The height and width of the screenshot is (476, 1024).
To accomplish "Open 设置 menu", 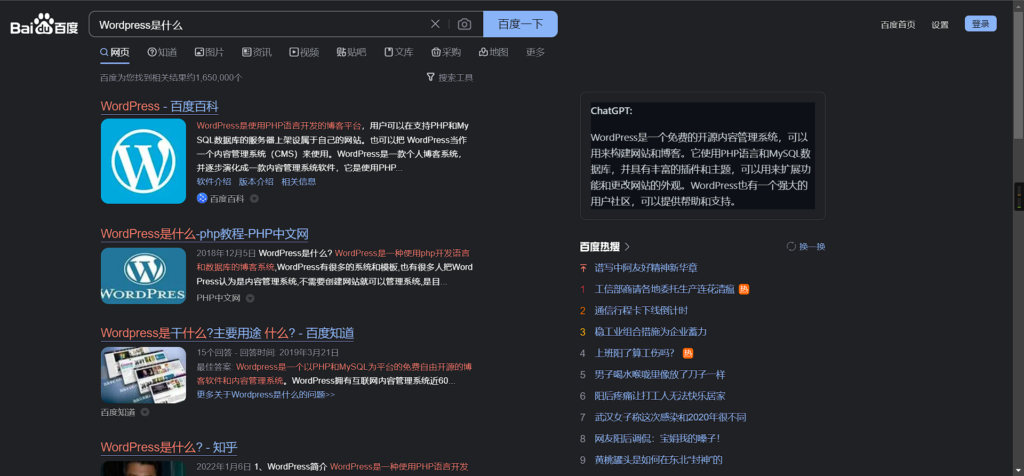I will tap(940, 25).
